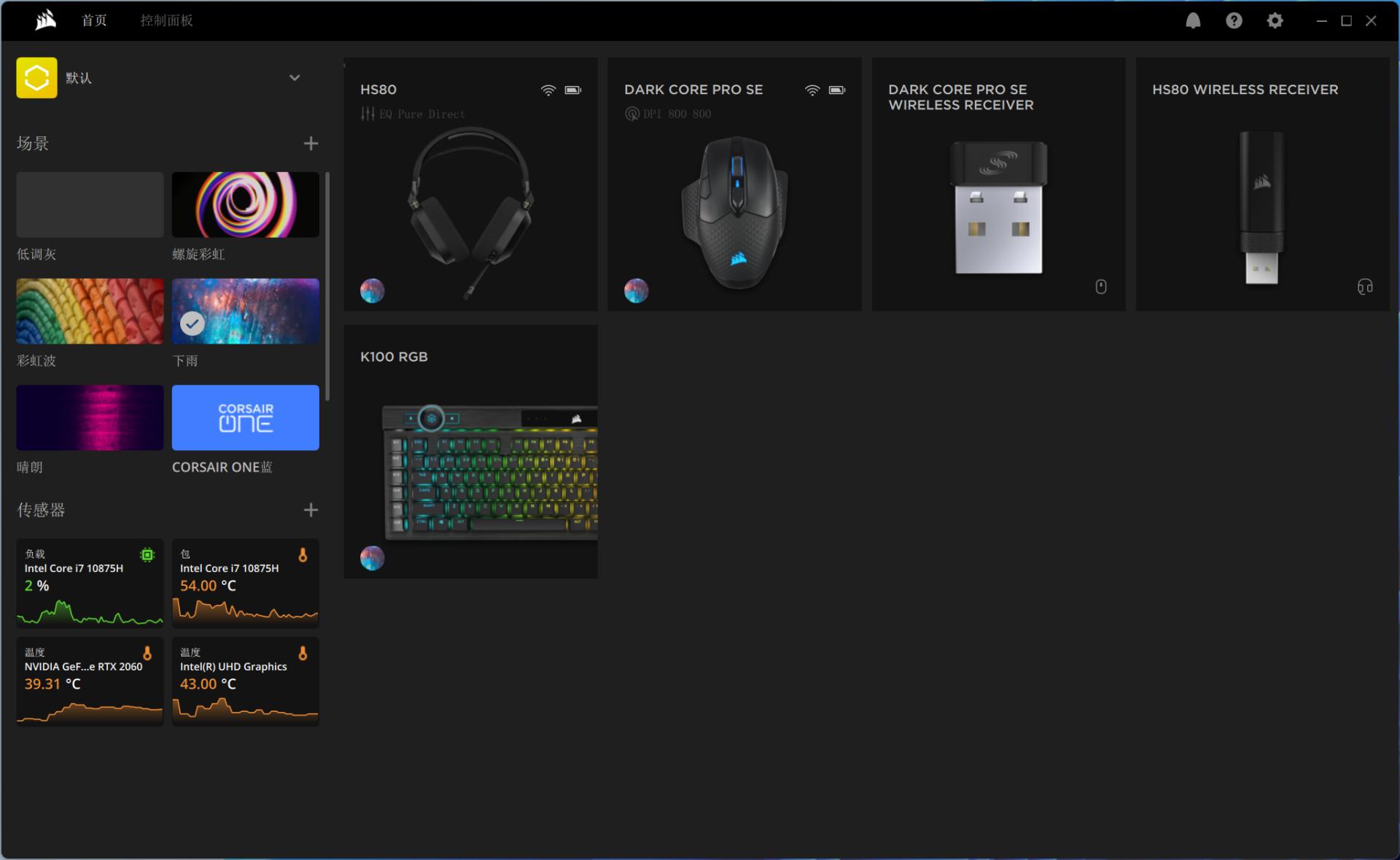Add a new scene with plus icon

coord(311,143)
